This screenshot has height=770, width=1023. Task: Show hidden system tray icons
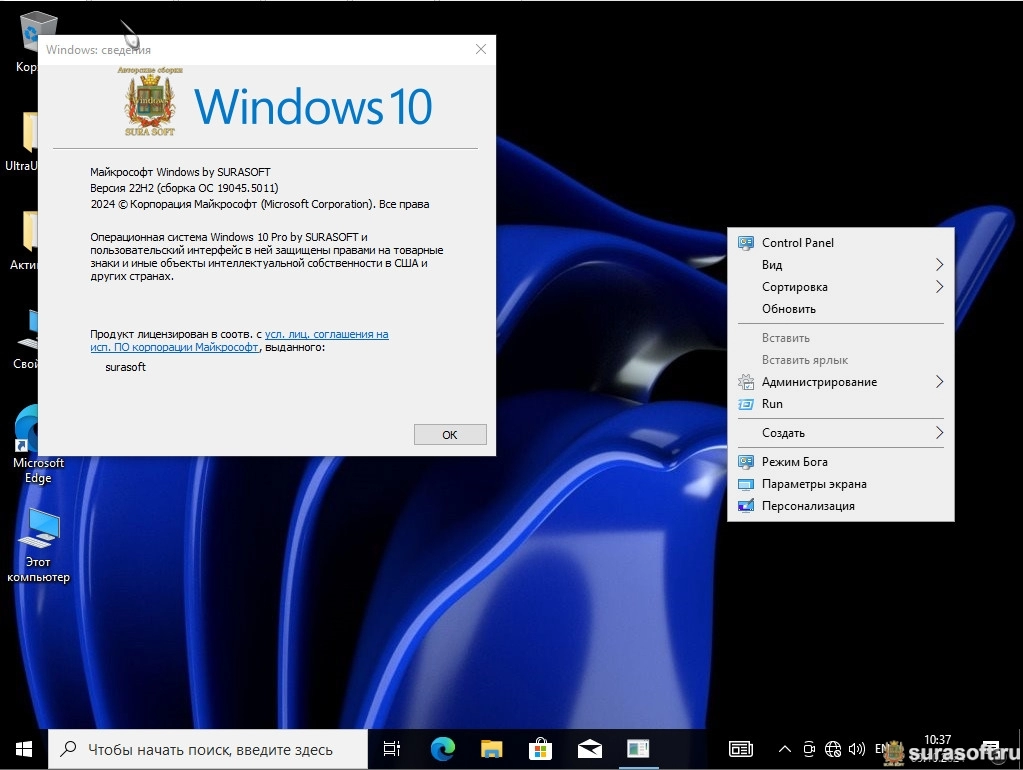[784, 749]
